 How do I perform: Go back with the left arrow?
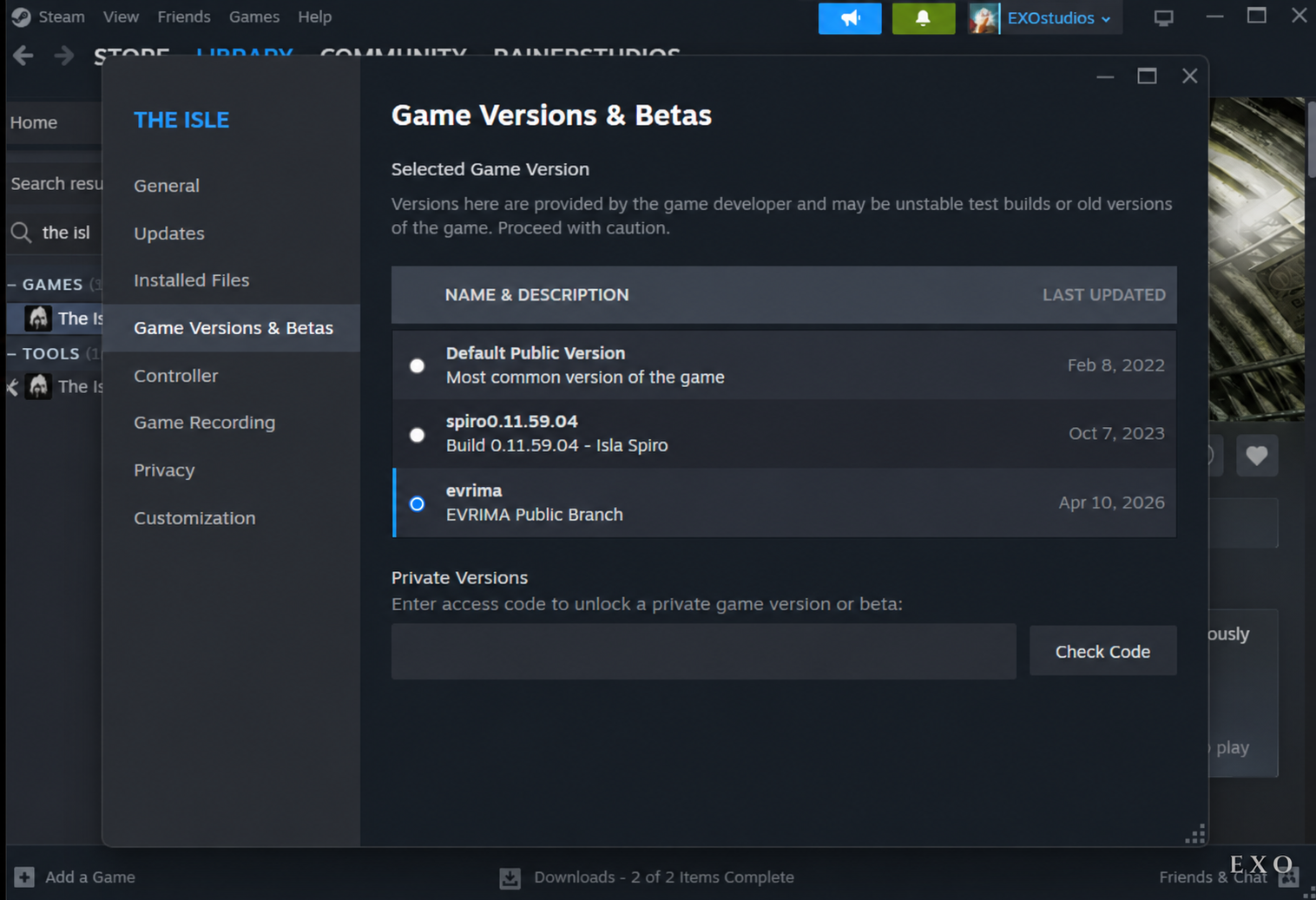coord(23,56)
